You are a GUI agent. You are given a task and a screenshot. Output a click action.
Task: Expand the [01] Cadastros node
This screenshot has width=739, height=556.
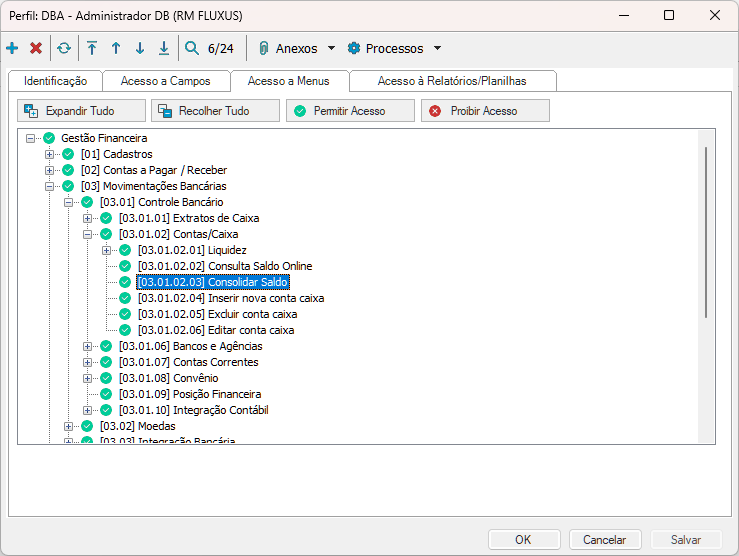(x=49, y=154)
